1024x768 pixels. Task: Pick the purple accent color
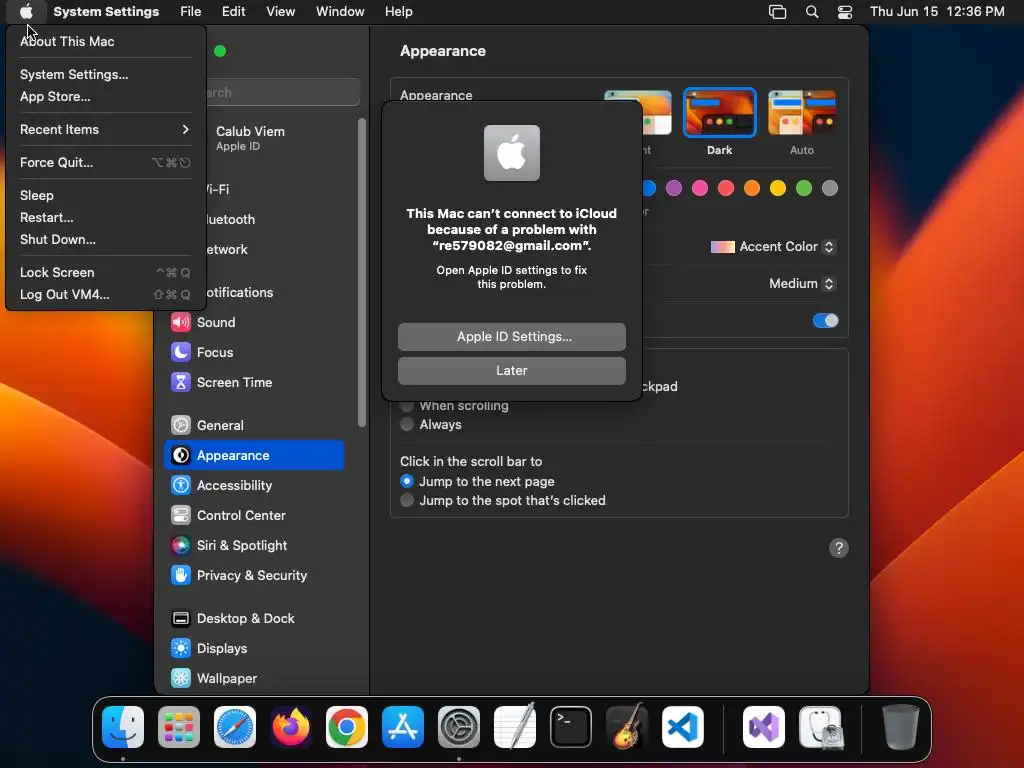(673, 189)
